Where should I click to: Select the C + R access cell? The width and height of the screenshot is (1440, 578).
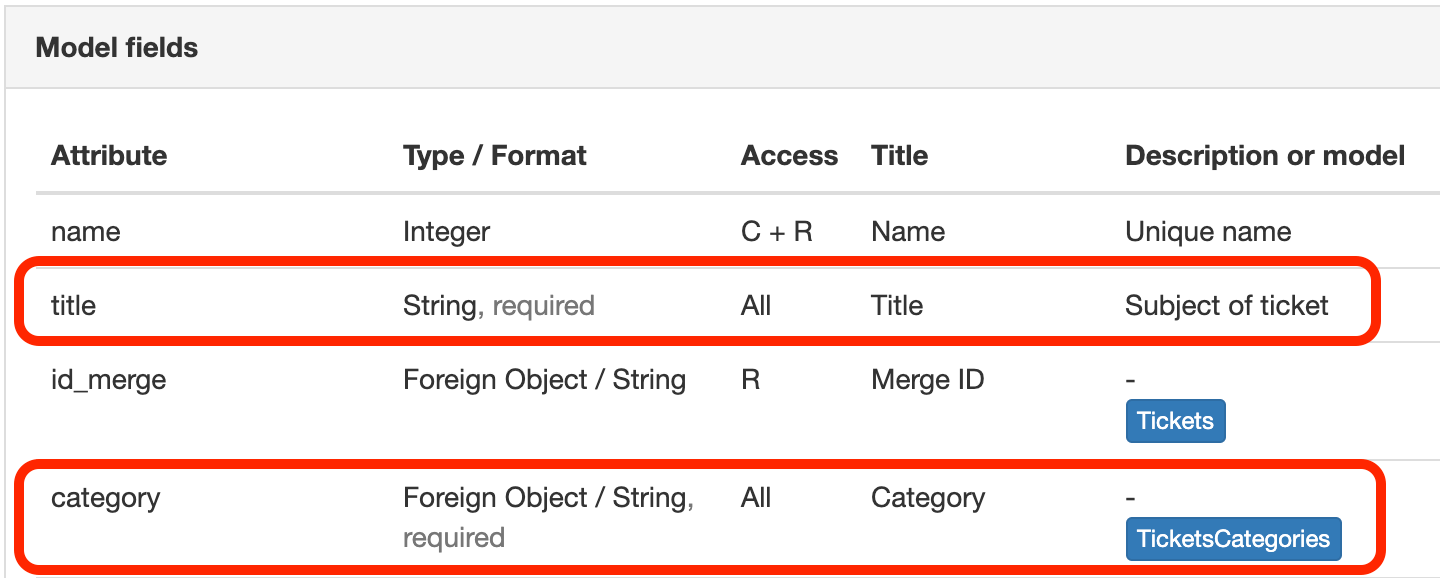tap(776, 232)
